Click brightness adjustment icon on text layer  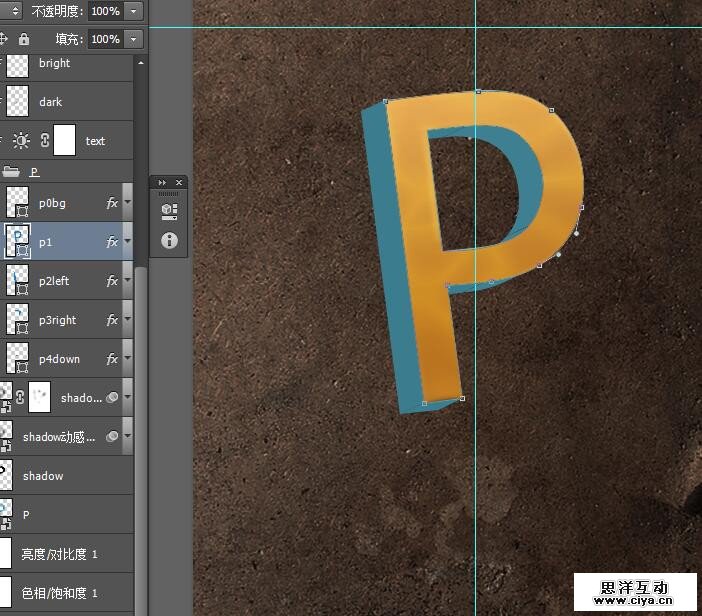(21, 141)
